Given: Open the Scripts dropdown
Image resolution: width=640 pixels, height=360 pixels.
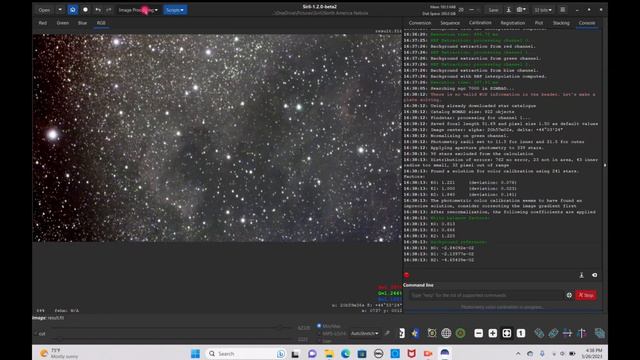Looking at the screenshot, I should click(x=175, y=10).
